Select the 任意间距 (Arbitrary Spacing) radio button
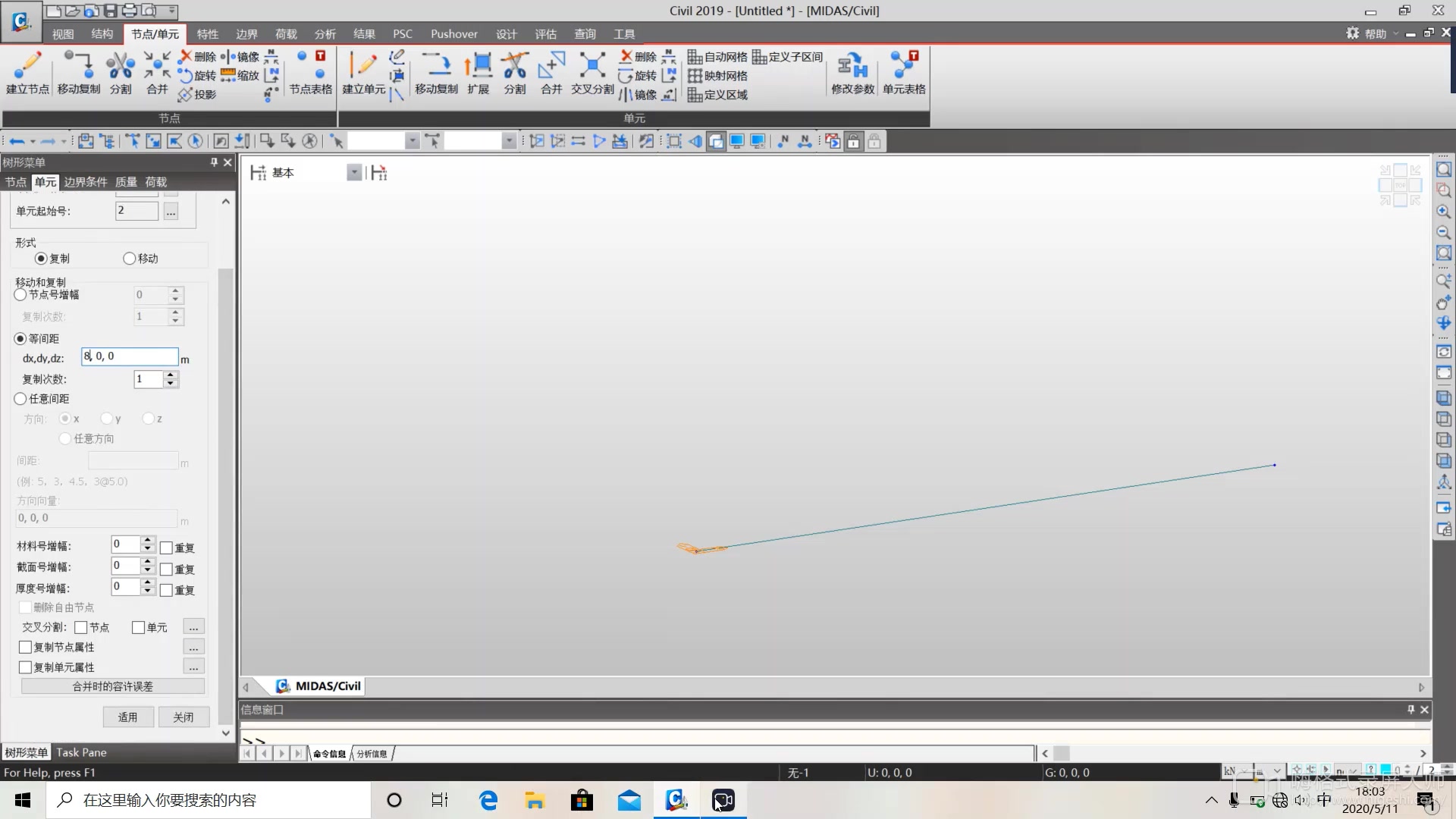The width and height of the screenshot is (1456, 819). tap(20, 399)
